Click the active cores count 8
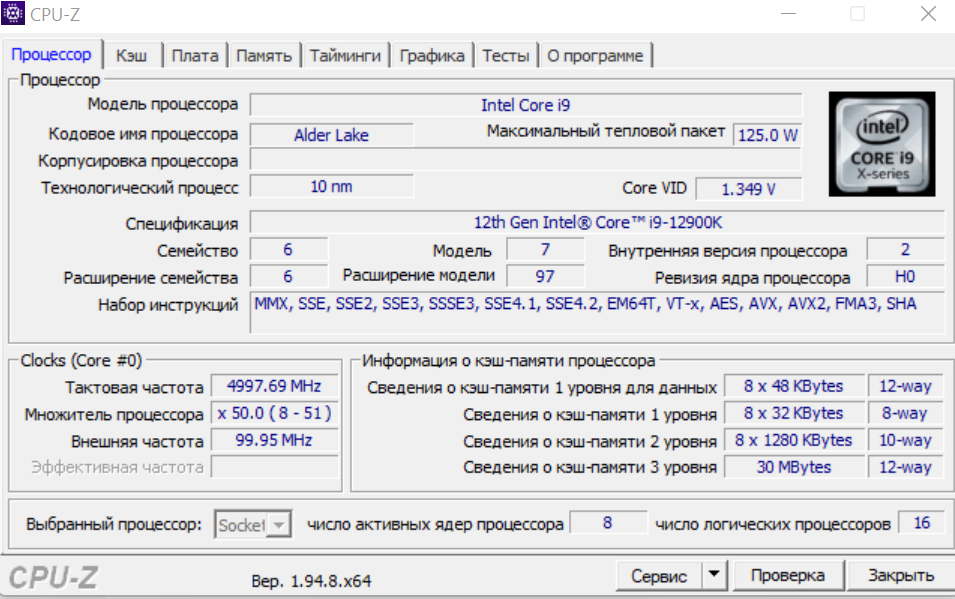Screen dimensions: 955x599 607,523
